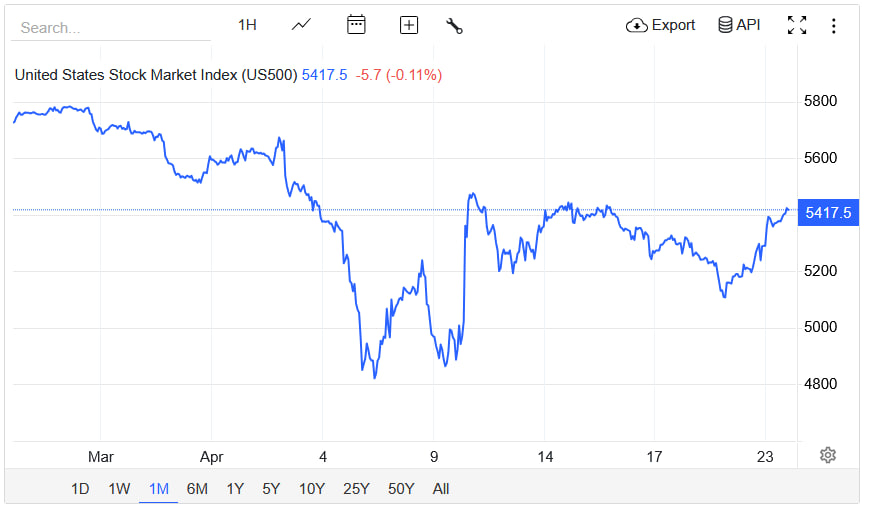Open the three-dot more options menu
Screen dimensions: 871x519
tap(834, 25)
